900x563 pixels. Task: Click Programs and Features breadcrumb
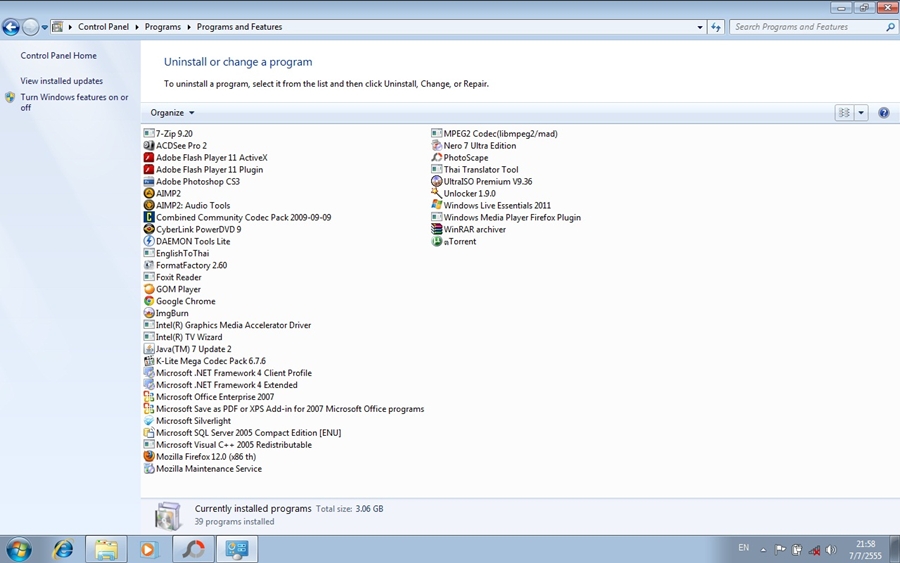pos(239,27)
